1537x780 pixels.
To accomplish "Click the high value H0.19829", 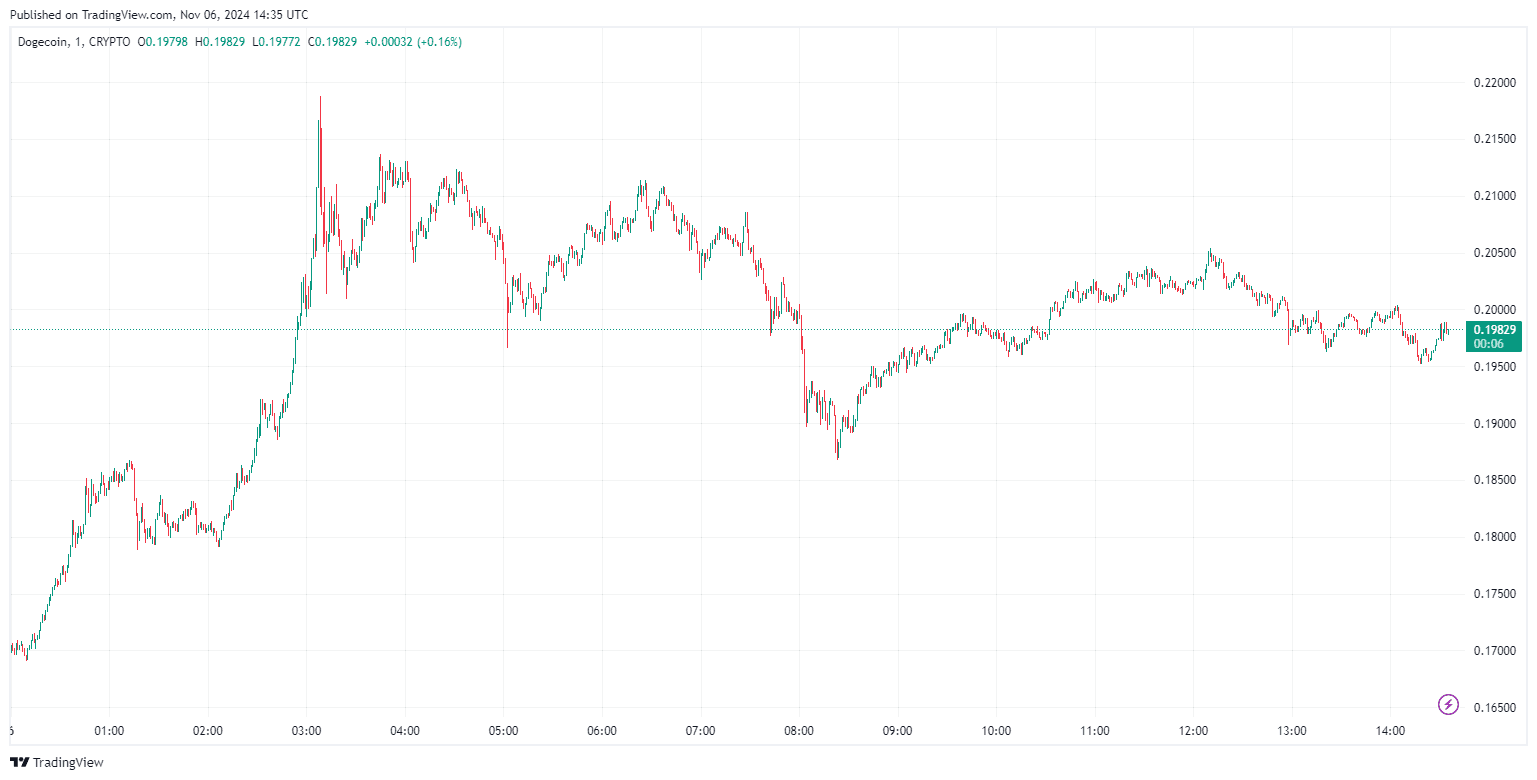I will pyautogui.click(x=222, y=42).
